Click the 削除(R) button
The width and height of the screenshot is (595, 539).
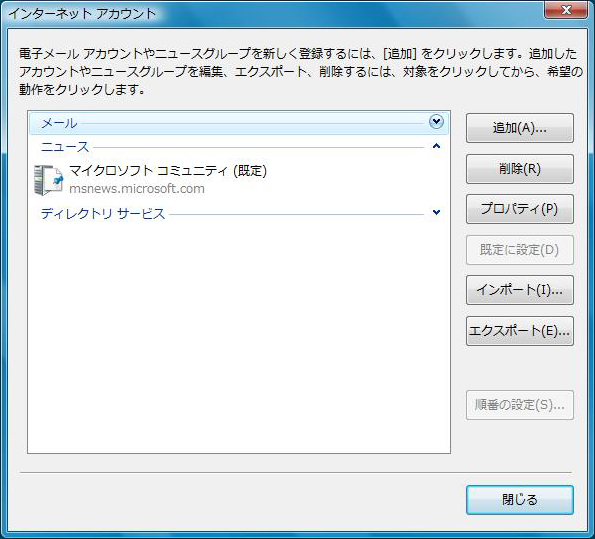coord(519,169)
